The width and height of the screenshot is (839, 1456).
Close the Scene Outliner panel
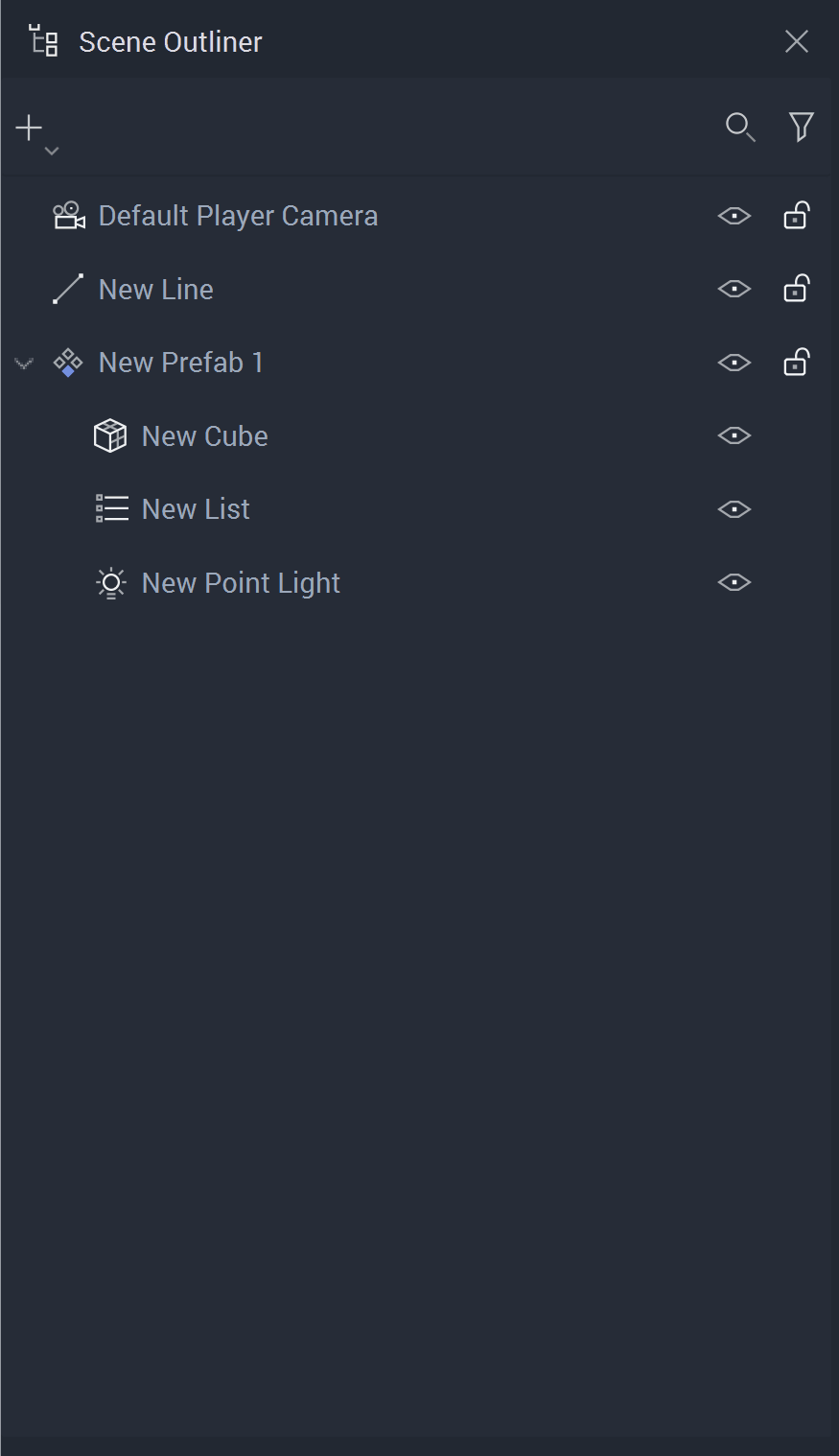point(796,41)
